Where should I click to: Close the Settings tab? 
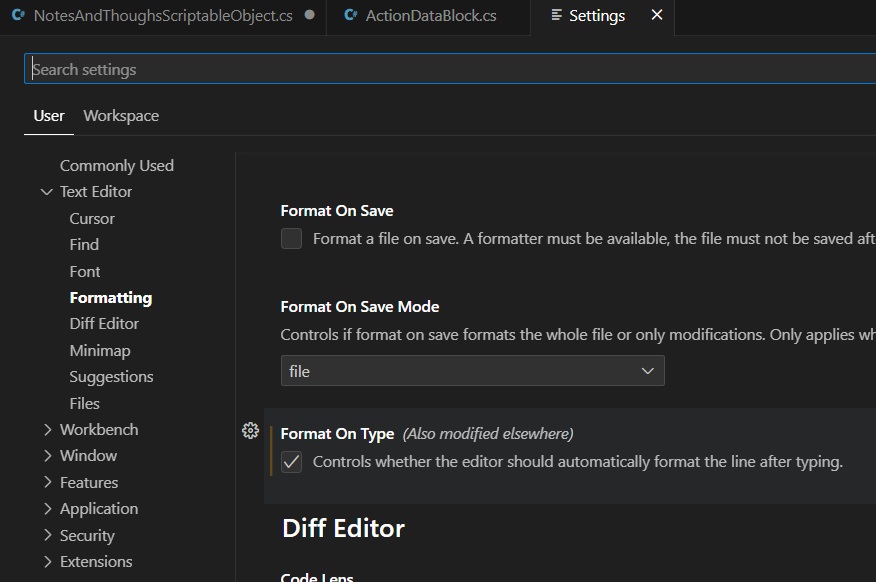pos(657,15)
